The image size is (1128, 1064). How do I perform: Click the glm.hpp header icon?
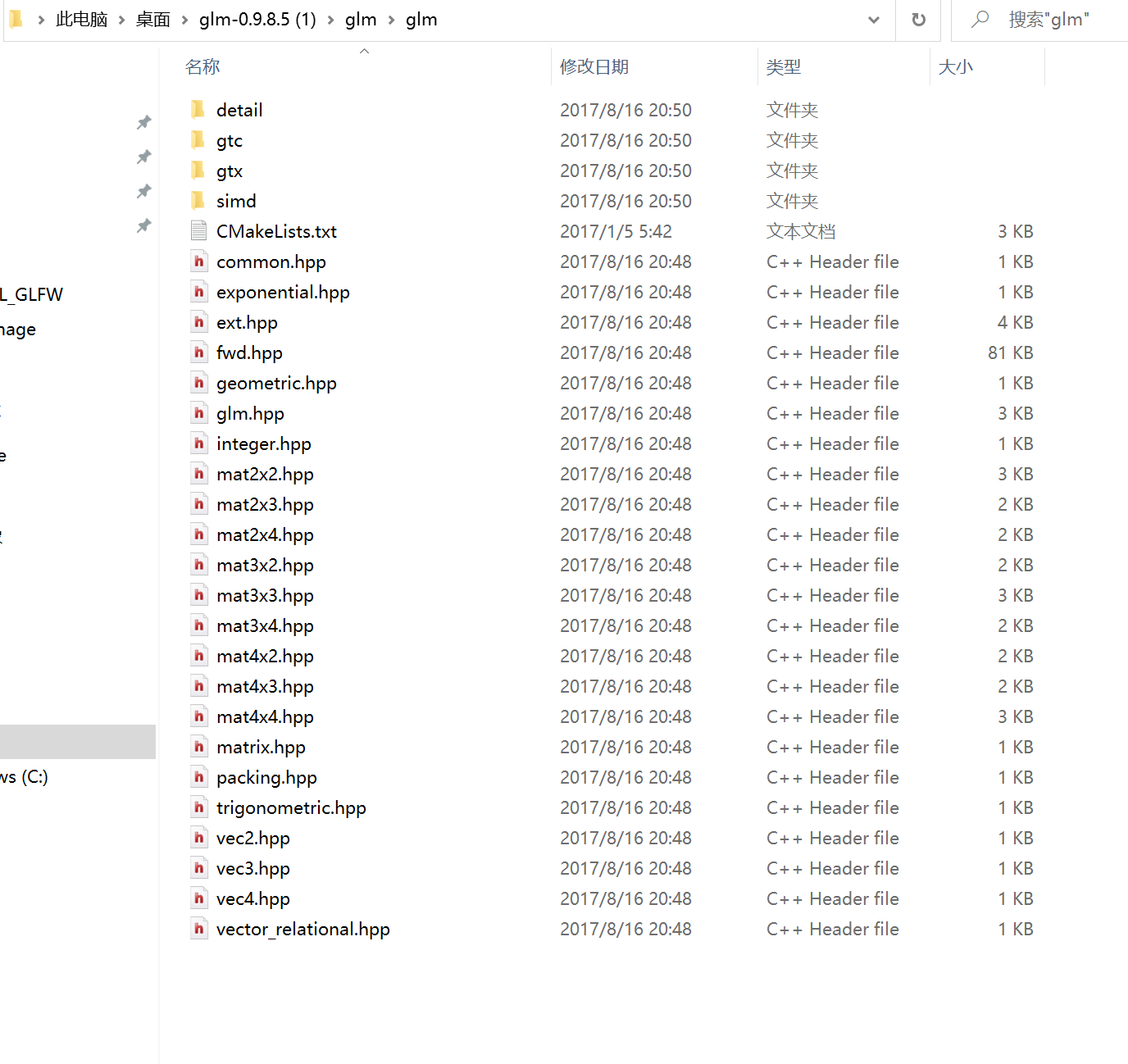pos(198,413)
